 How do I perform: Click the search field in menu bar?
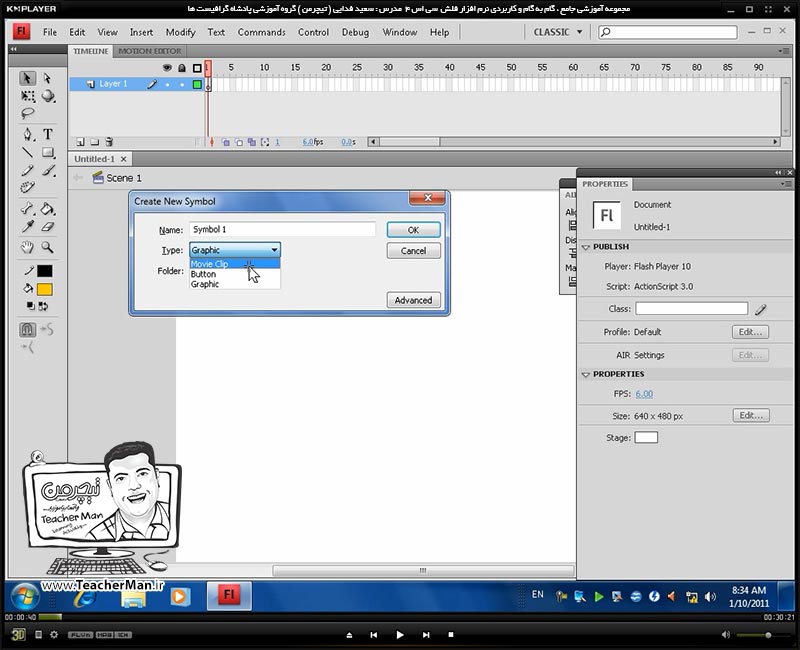668,32
